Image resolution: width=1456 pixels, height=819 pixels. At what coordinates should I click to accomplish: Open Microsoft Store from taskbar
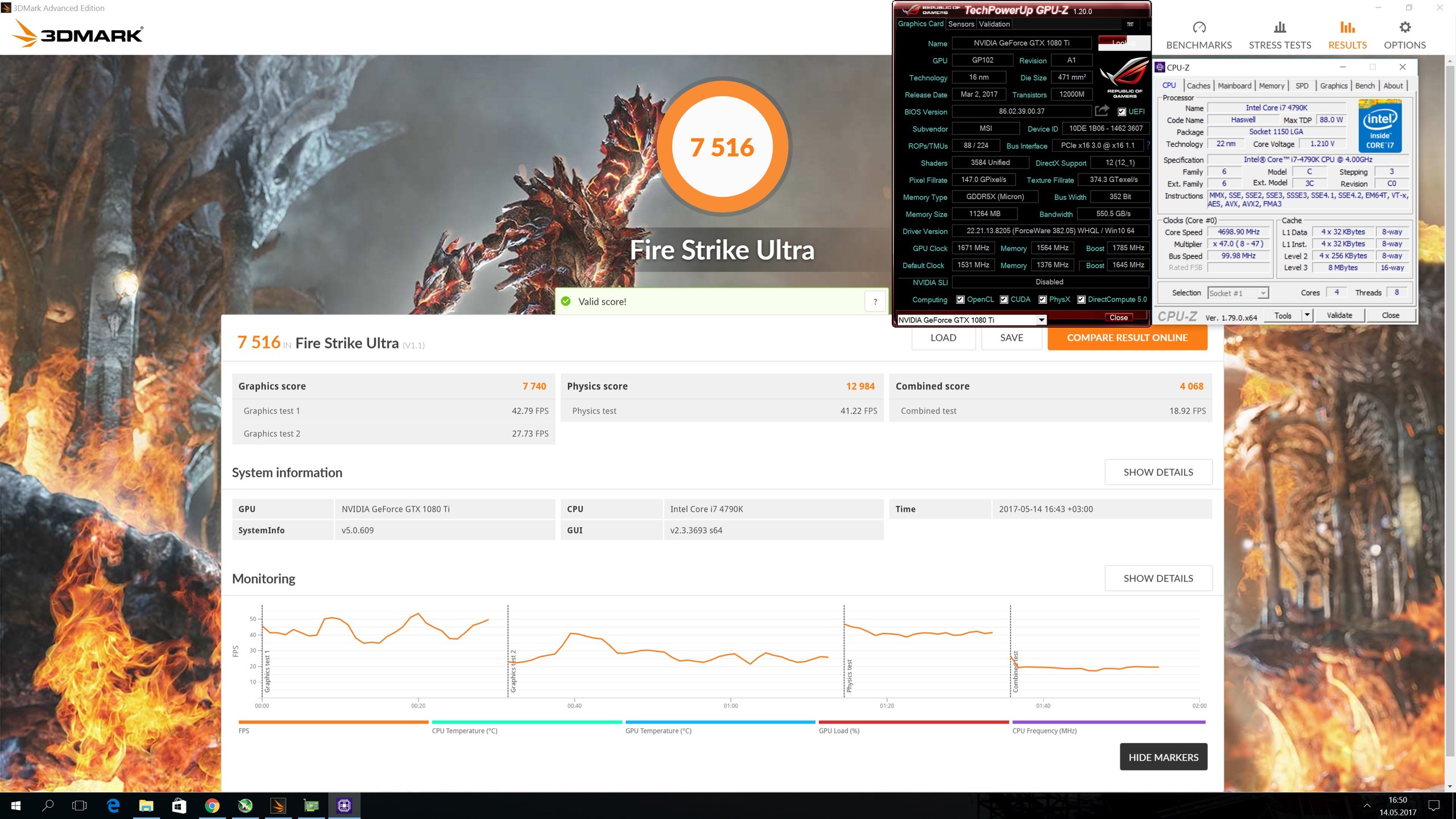(179, 805)
